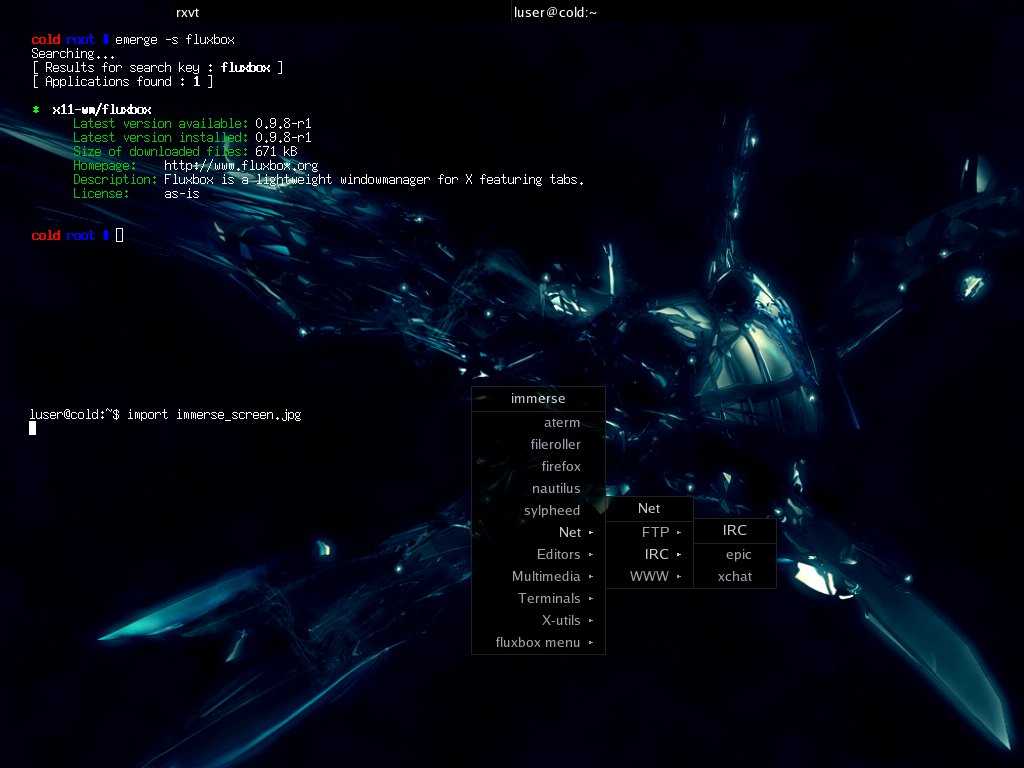Expand the WWW submenu
The height and width of the screenshot is (768, 1024).
pyautogui.click(x=649, y=576)
